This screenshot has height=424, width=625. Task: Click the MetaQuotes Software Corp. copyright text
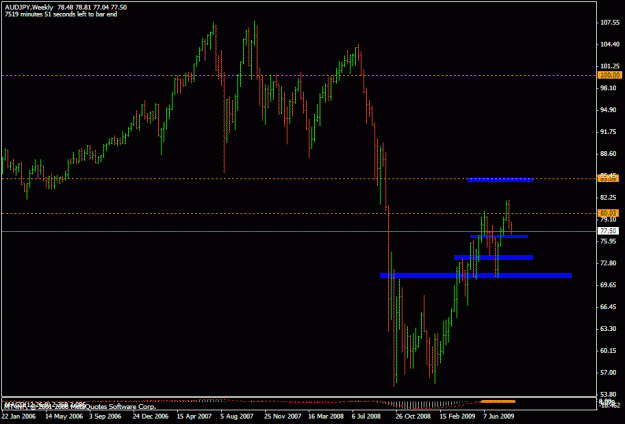[80, 406]
